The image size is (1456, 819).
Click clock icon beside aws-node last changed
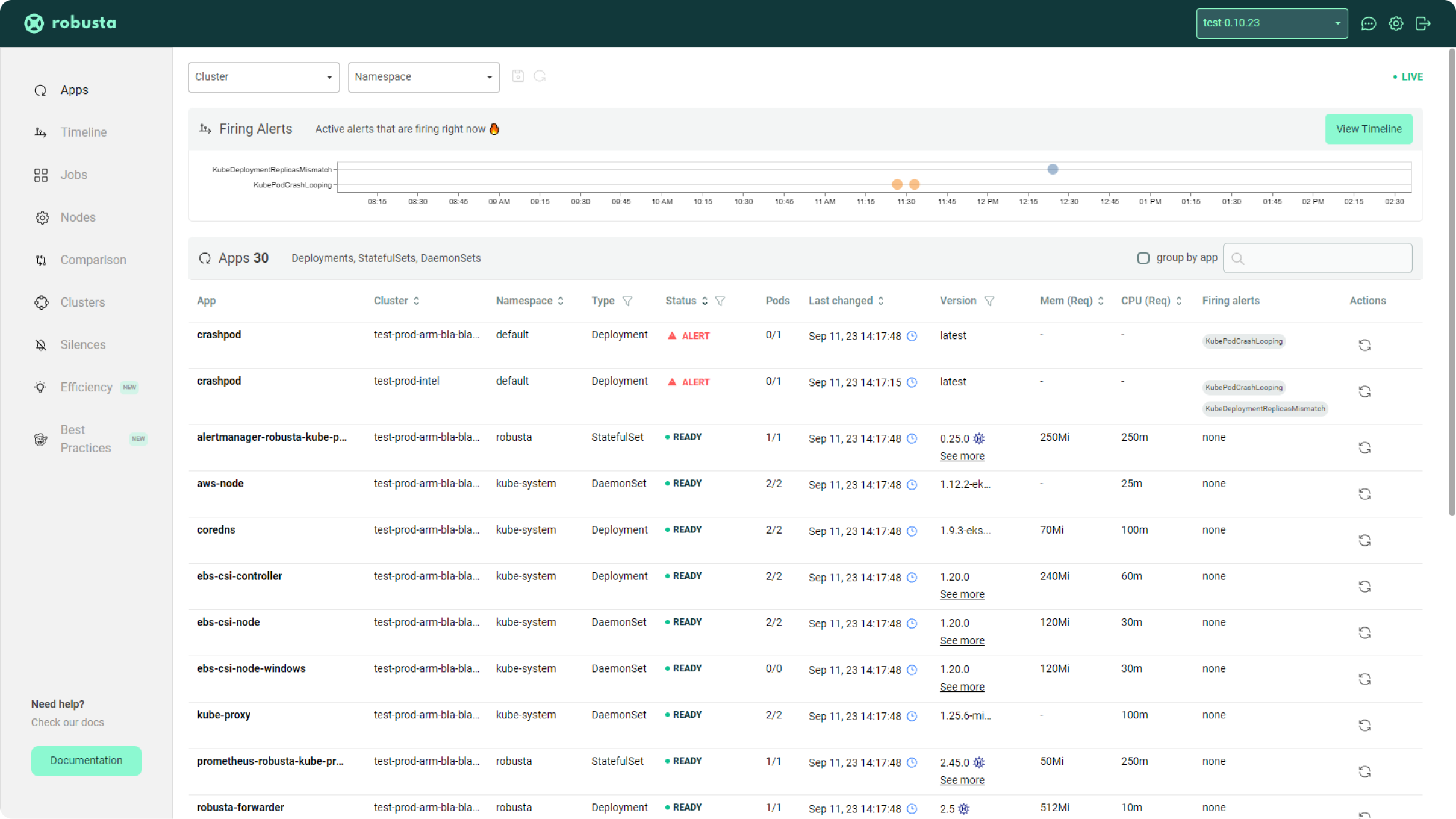click(x=912, y=485)
